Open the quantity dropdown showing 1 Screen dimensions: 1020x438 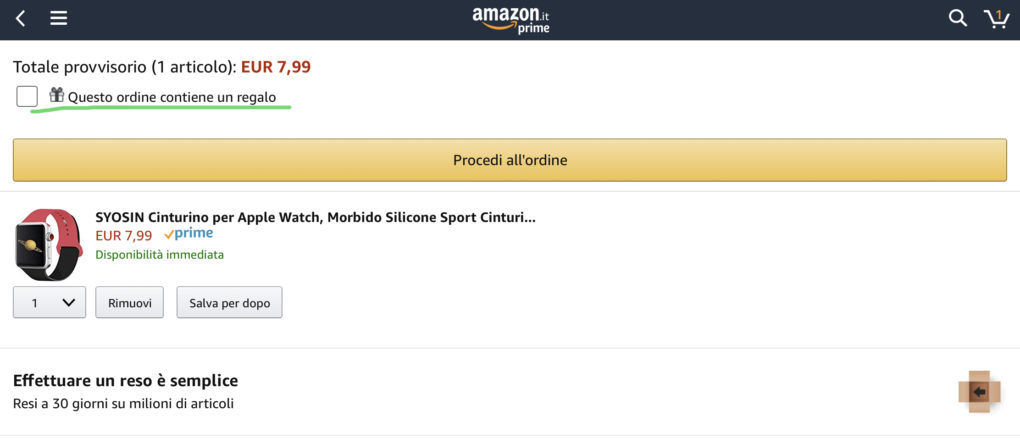click(49, 303)
